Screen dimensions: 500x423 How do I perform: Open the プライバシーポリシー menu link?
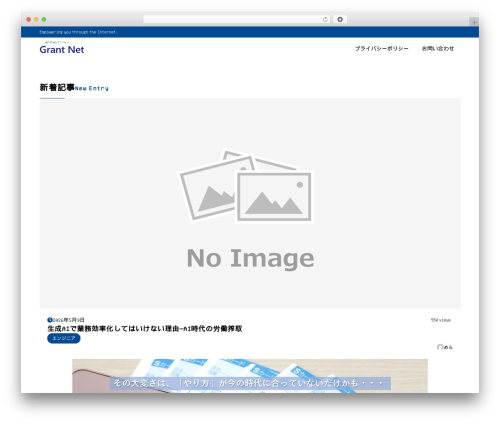click(381, 49)
